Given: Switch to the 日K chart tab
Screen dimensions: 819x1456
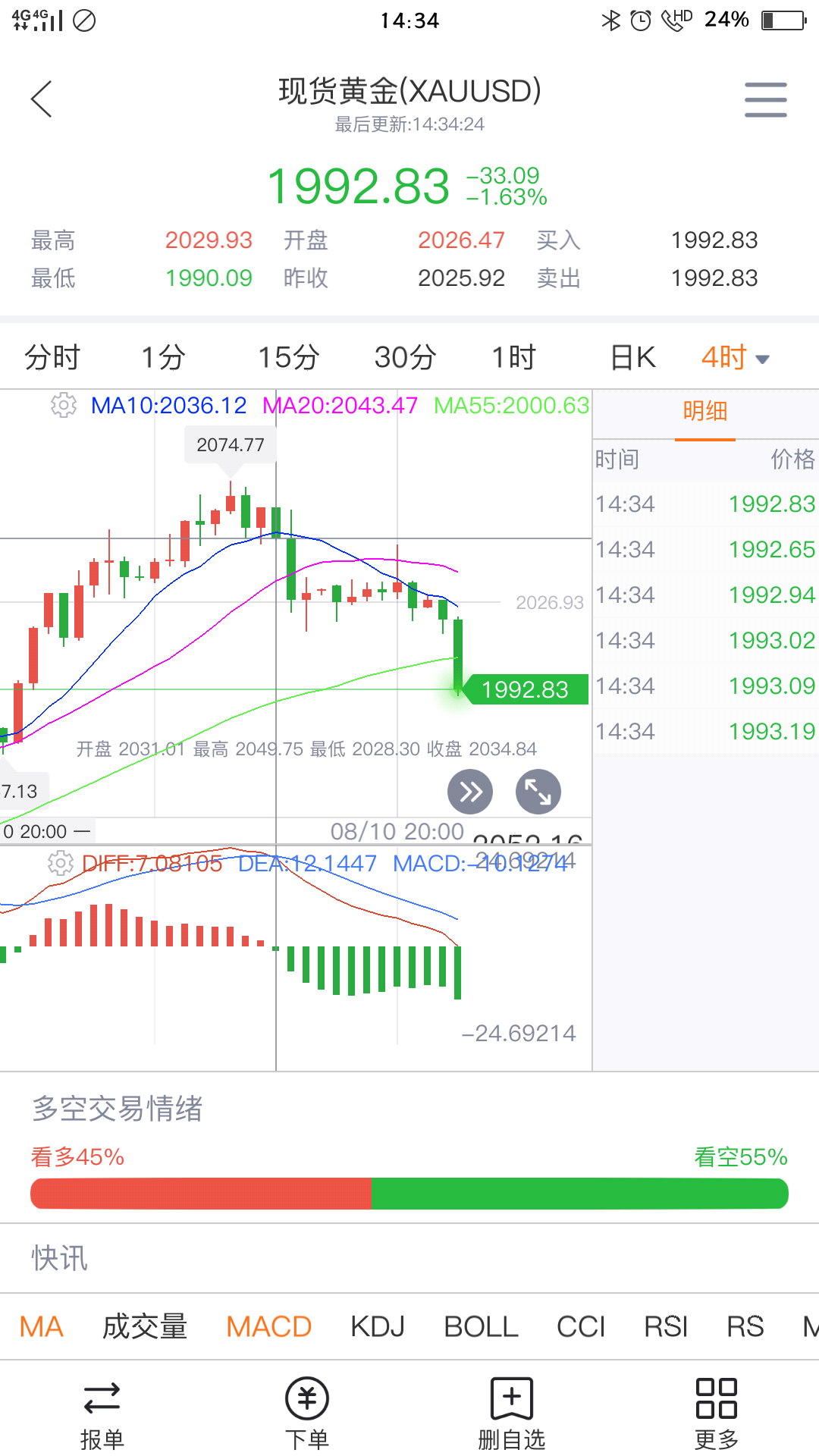Looking at the screenshot, I should [633, 358].
